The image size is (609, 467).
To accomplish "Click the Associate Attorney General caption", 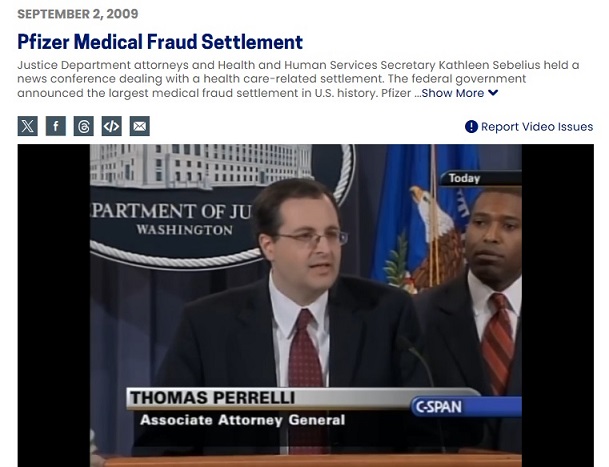I will pyautogui.click(x=242, y=420).
